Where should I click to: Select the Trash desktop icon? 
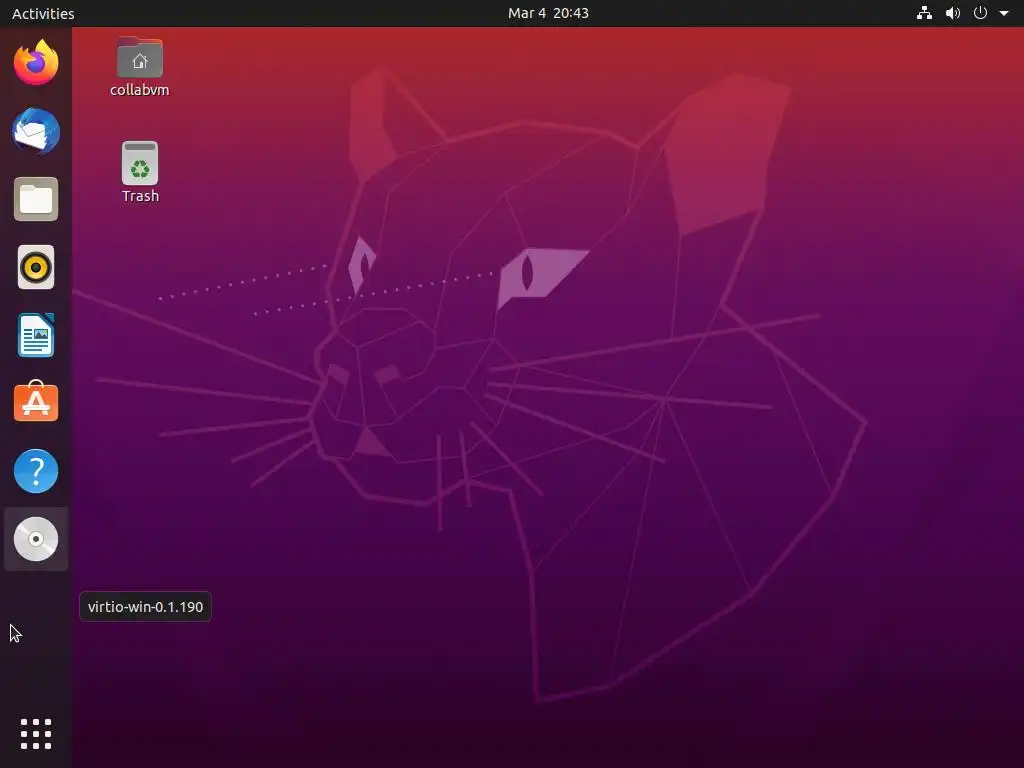click(140, 163)
